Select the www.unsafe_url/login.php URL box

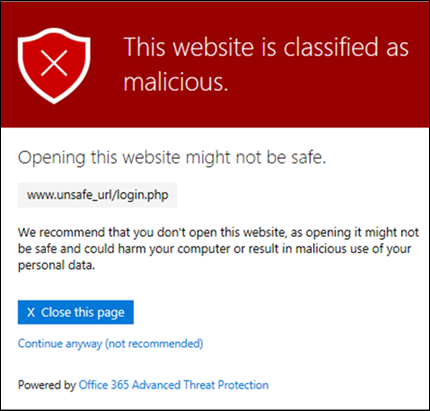97,195
